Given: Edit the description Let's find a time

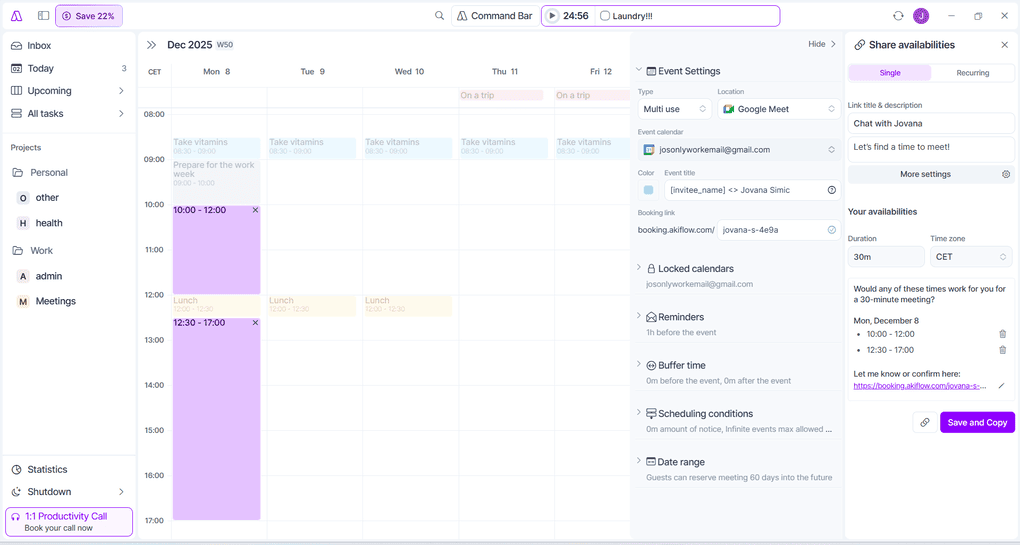Looking at the screenshot, I should pyautogui.click(x=931, y=149).
